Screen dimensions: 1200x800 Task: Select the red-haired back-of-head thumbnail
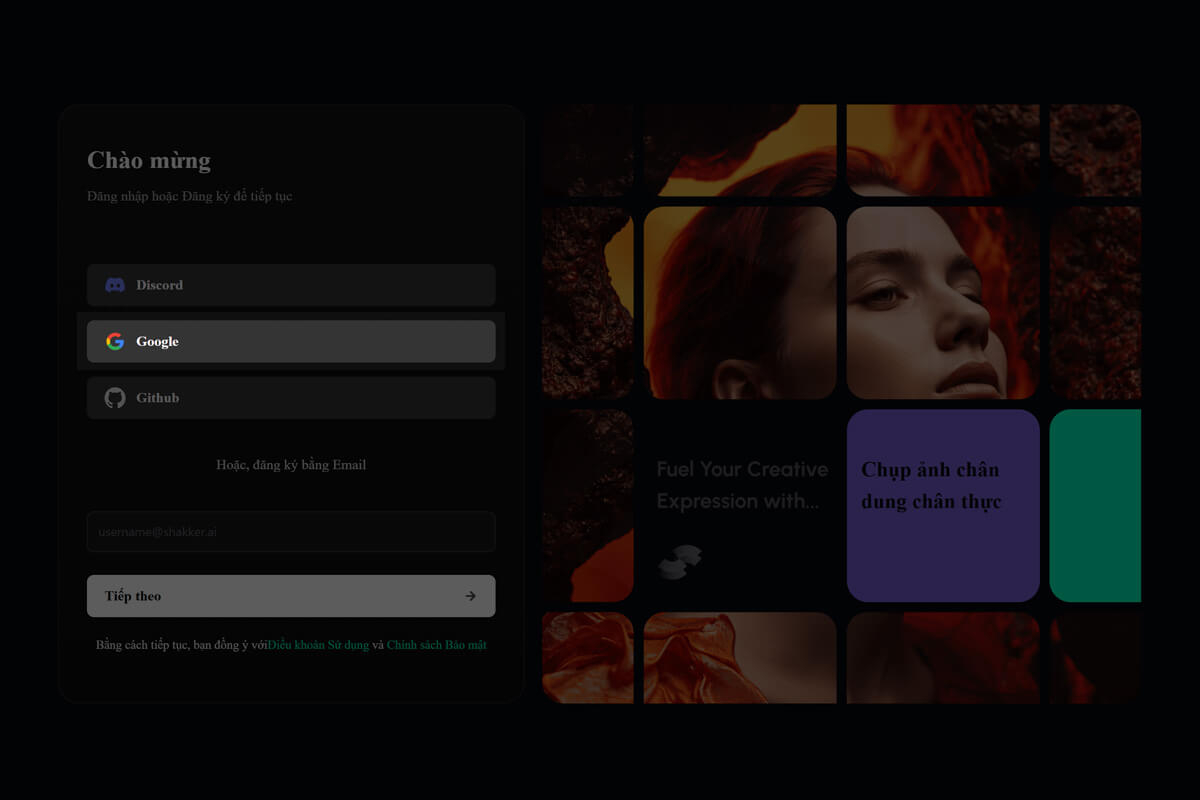[740, 302]
